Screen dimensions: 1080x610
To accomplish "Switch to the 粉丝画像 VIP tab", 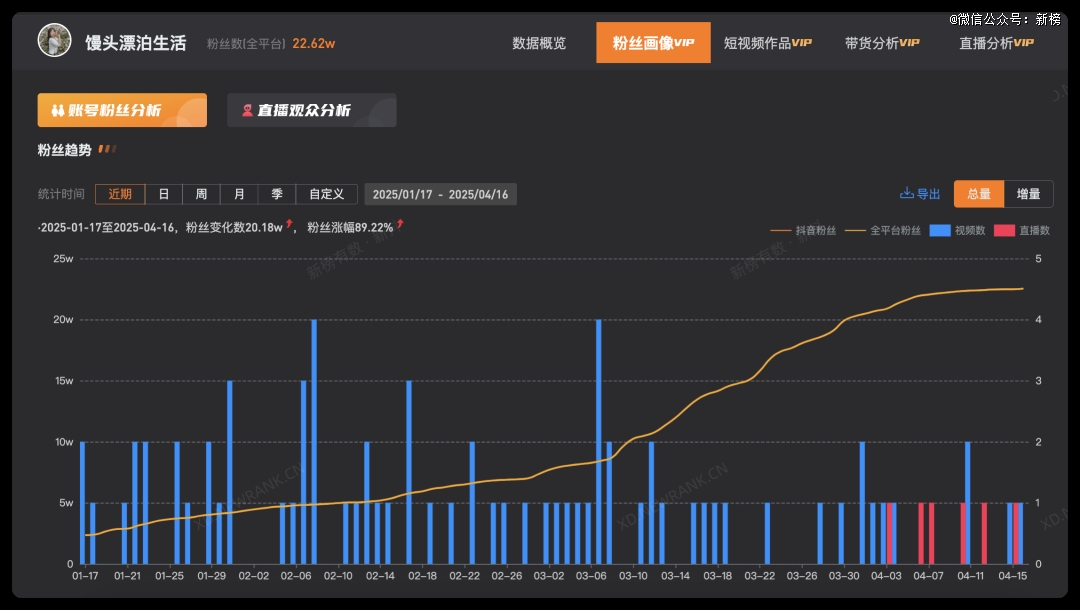I will click(x=653, y=43).
